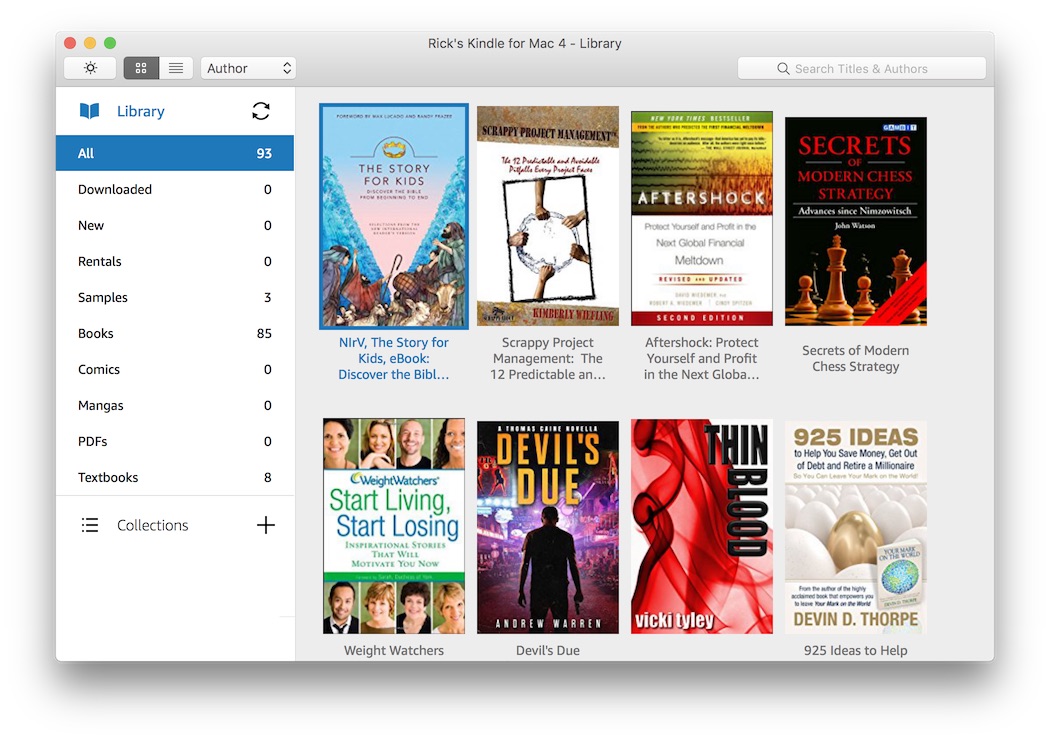Open the Library heading link

[x=141, y=111]
